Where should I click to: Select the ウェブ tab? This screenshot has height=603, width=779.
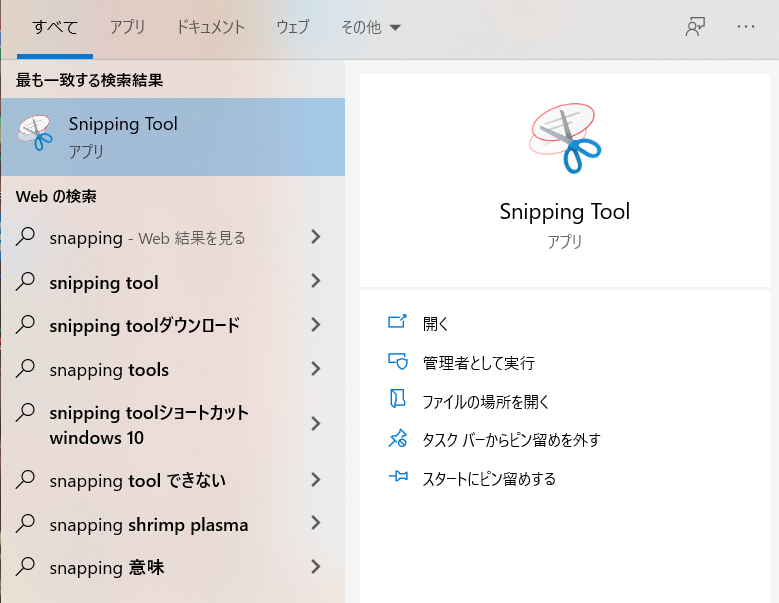click(293, 27)
